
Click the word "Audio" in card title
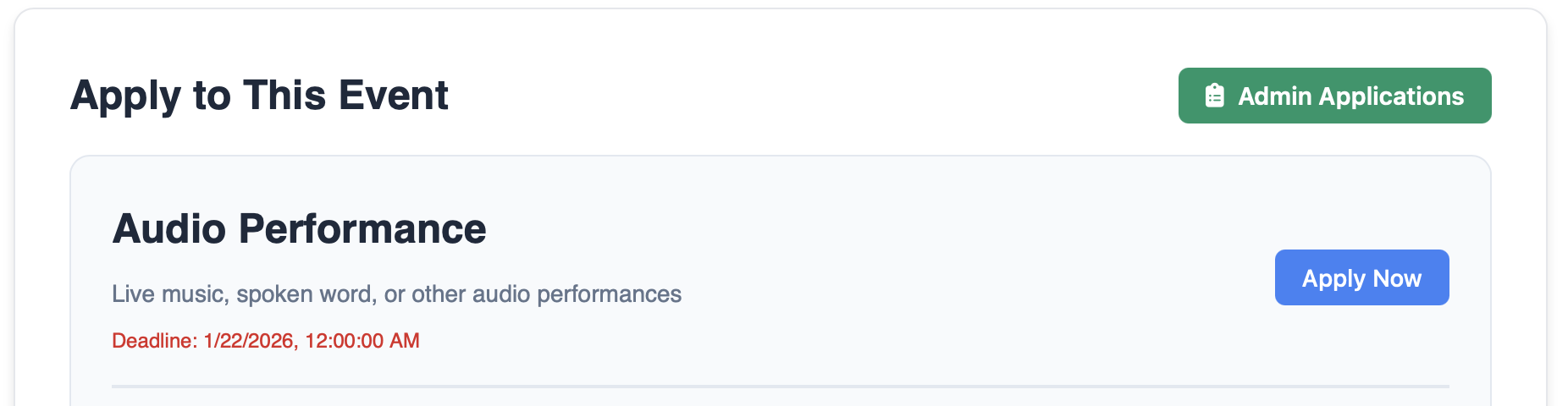[168, 228]
